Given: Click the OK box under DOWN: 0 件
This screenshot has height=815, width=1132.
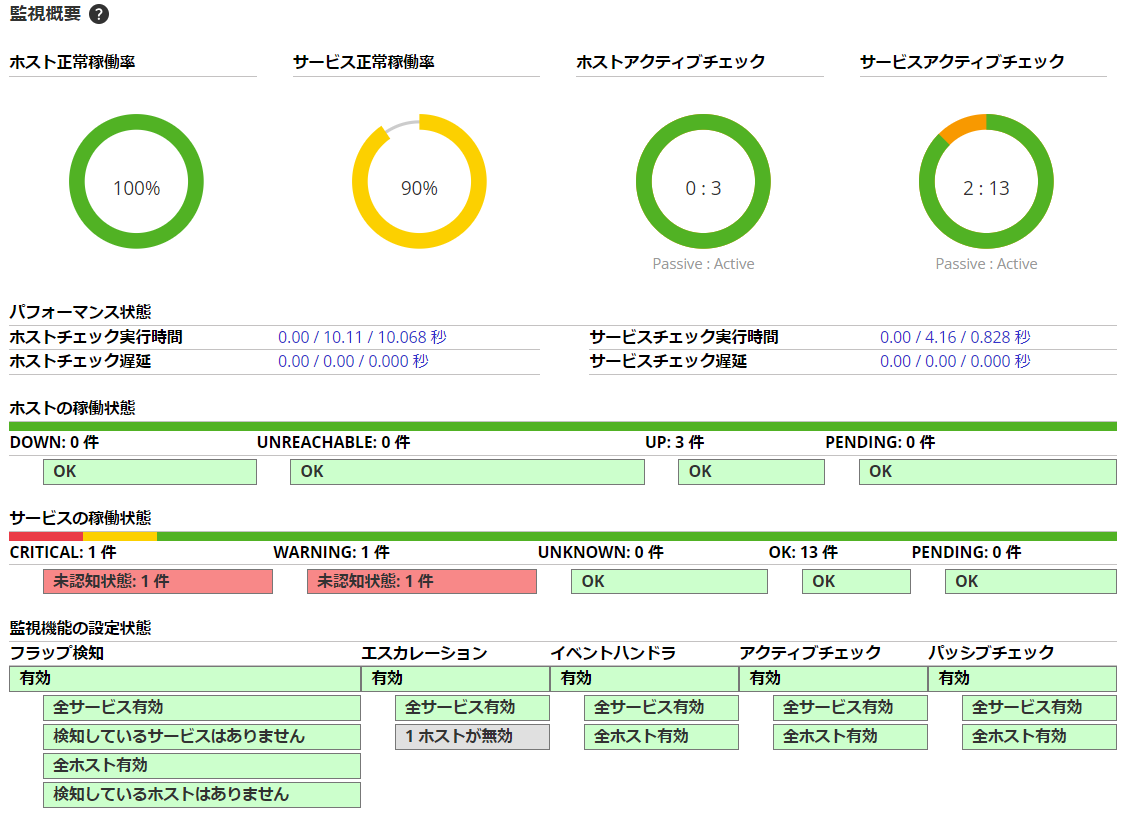Looking at the screenshot, I should (149, 471).
